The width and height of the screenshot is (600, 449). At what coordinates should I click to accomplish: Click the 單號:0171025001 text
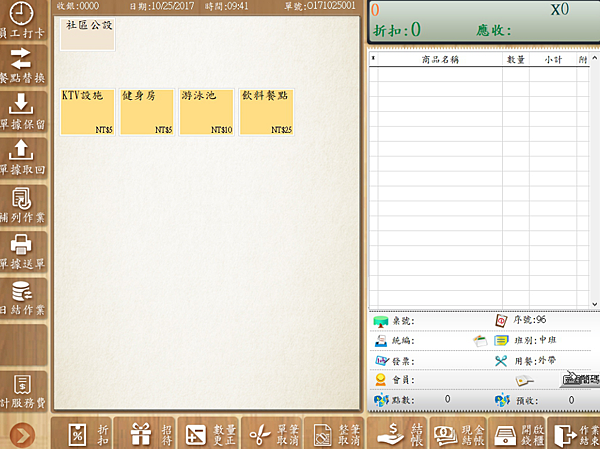point(320,6)
